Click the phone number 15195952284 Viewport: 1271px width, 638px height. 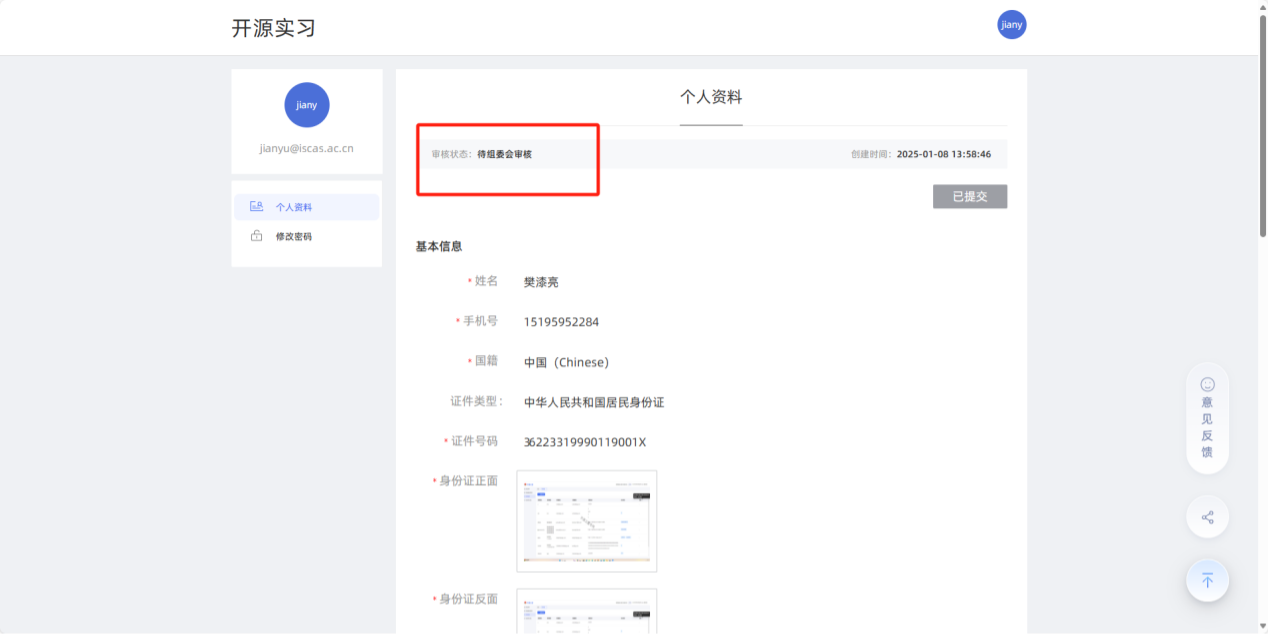[x=561, y=322]
